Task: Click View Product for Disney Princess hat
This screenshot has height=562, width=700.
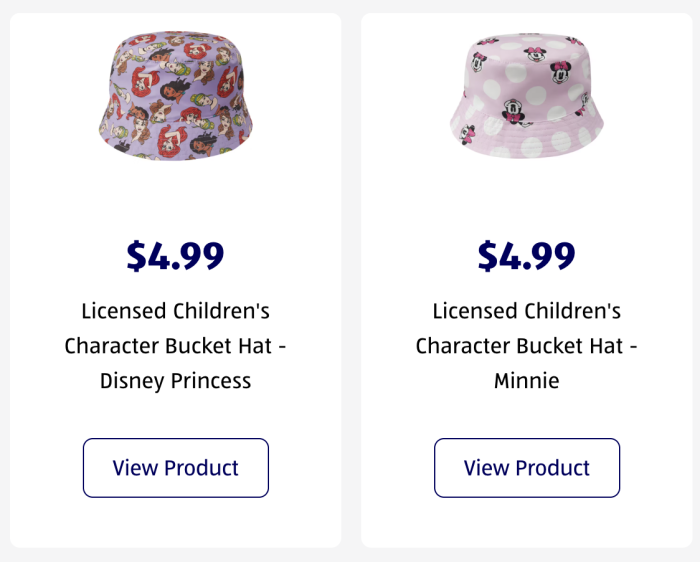Action: (176, 468)
